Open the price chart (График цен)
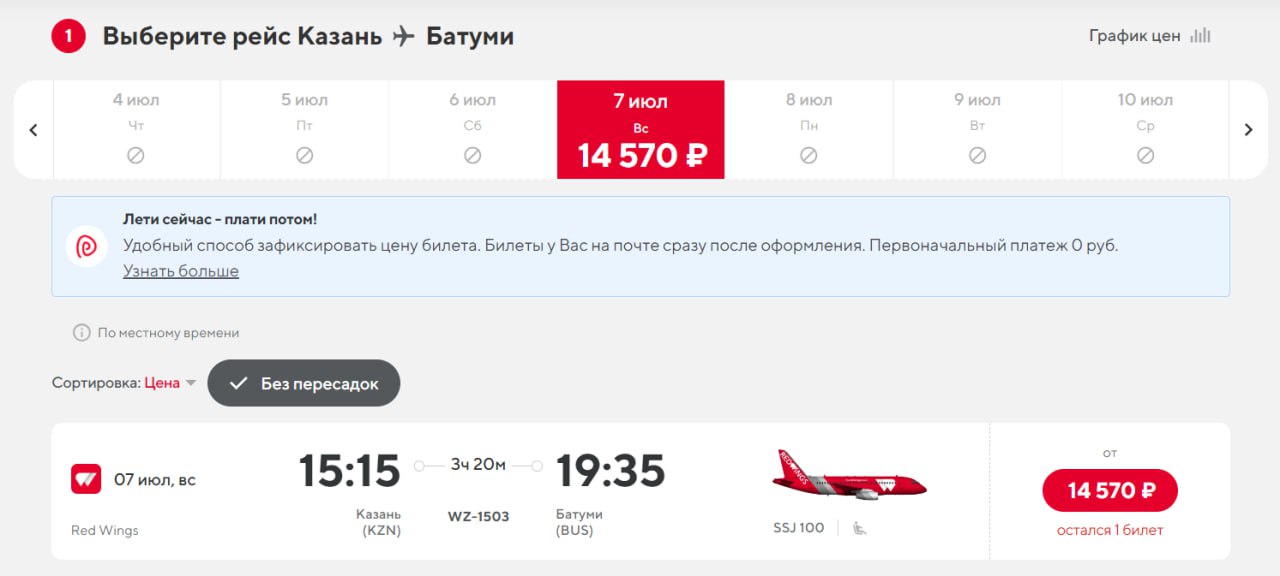Screen dimensions: 1280x576 [1149, 36]
